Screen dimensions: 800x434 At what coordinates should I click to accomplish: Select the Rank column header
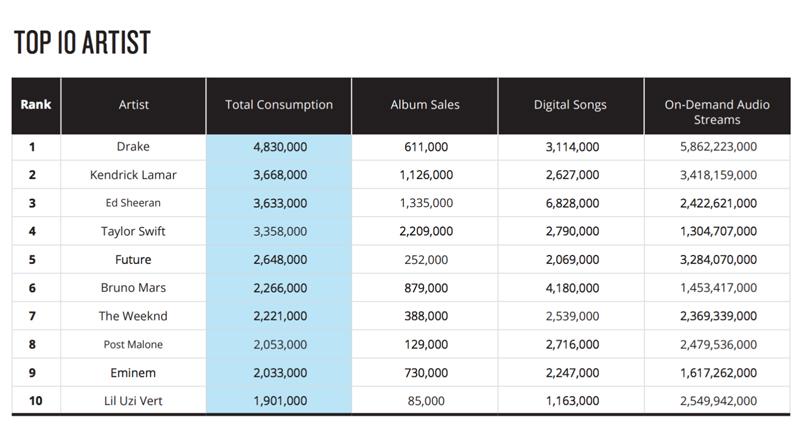(x=36, y=105)
